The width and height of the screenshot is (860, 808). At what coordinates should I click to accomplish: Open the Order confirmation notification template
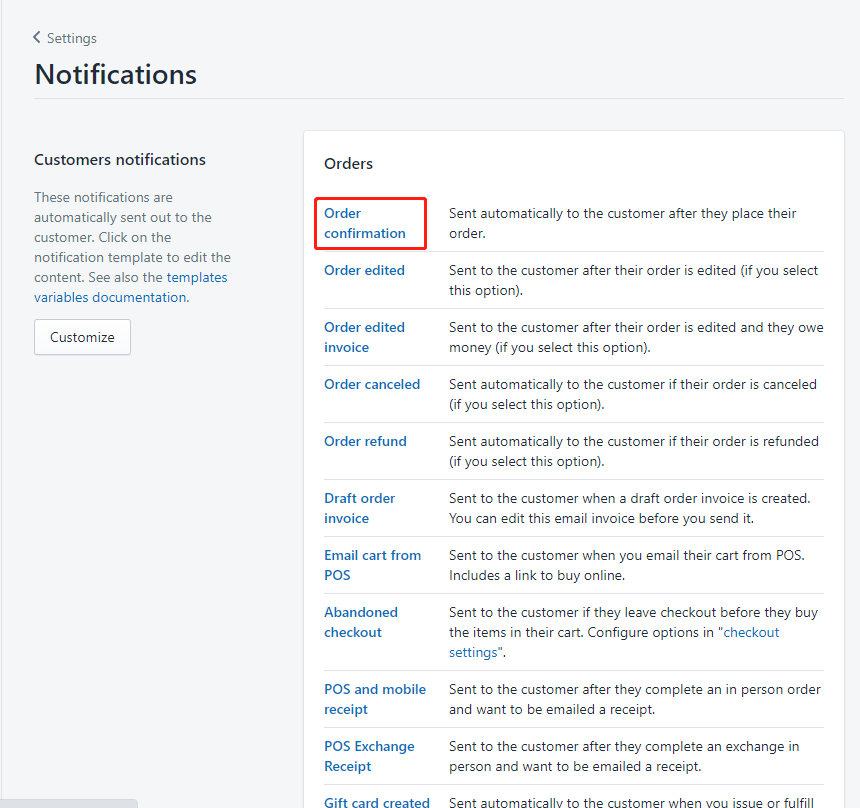coord(365,223)
